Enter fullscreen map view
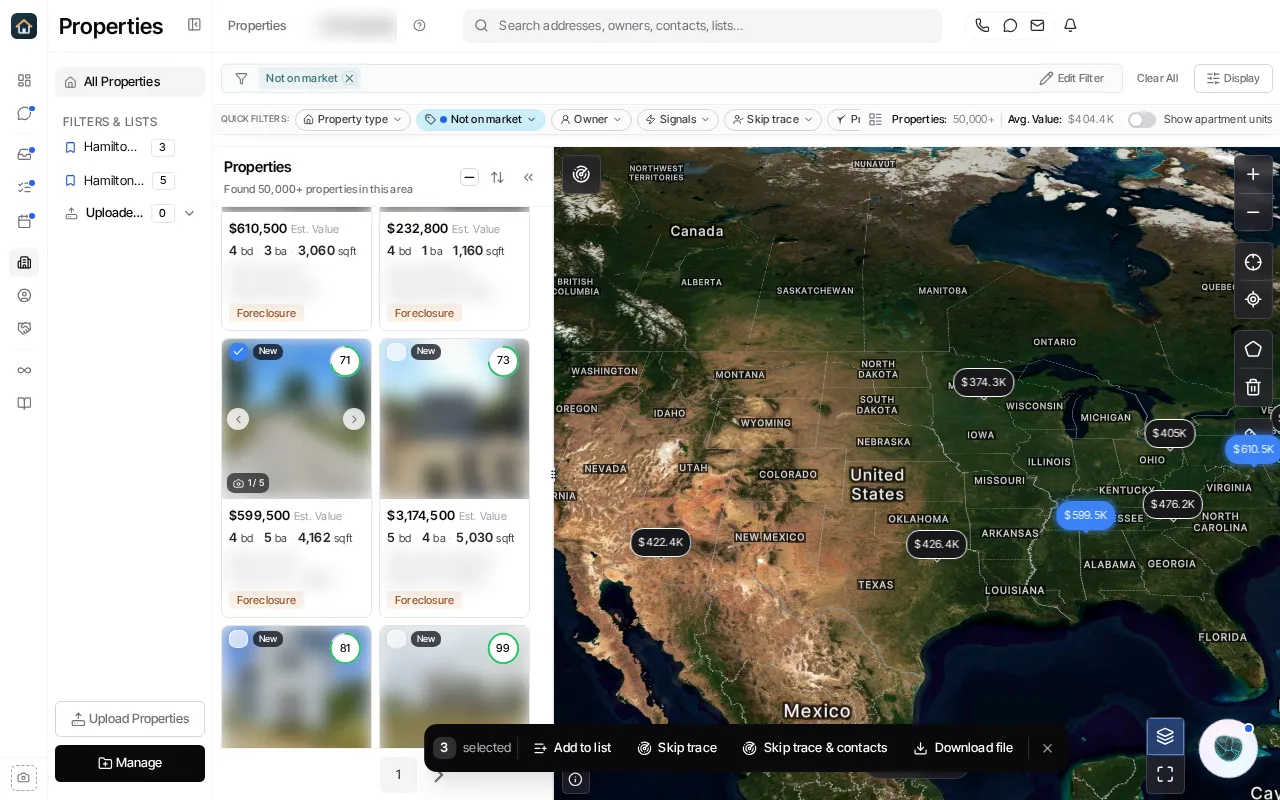Image resolution: width=1280 pixels, height=800 pixels. click(1165, 774)
